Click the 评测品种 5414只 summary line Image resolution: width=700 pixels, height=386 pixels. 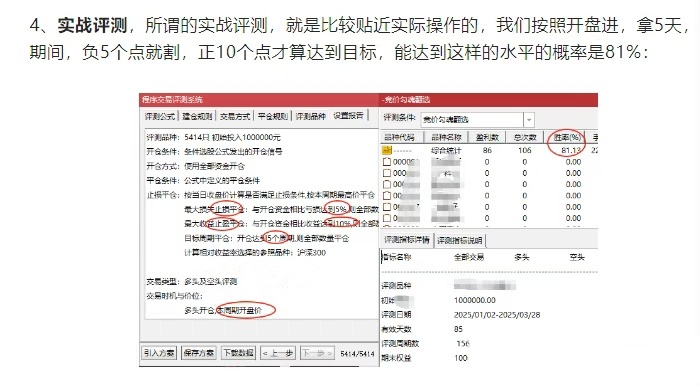[x=213, y=137]
